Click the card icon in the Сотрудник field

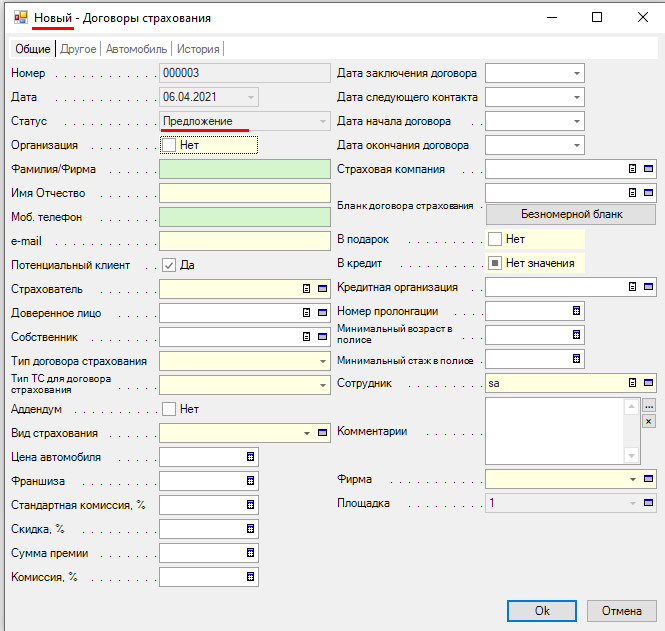click(648, 383)
